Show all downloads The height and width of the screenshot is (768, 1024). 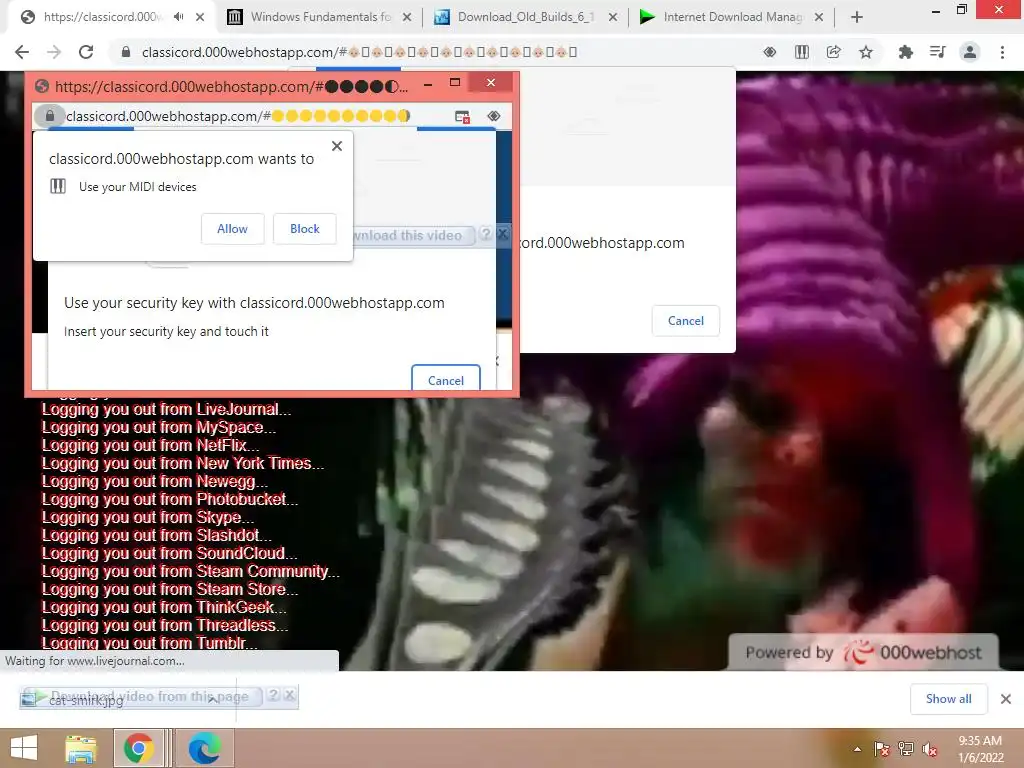pyautogui.click(x=948, y=699)
